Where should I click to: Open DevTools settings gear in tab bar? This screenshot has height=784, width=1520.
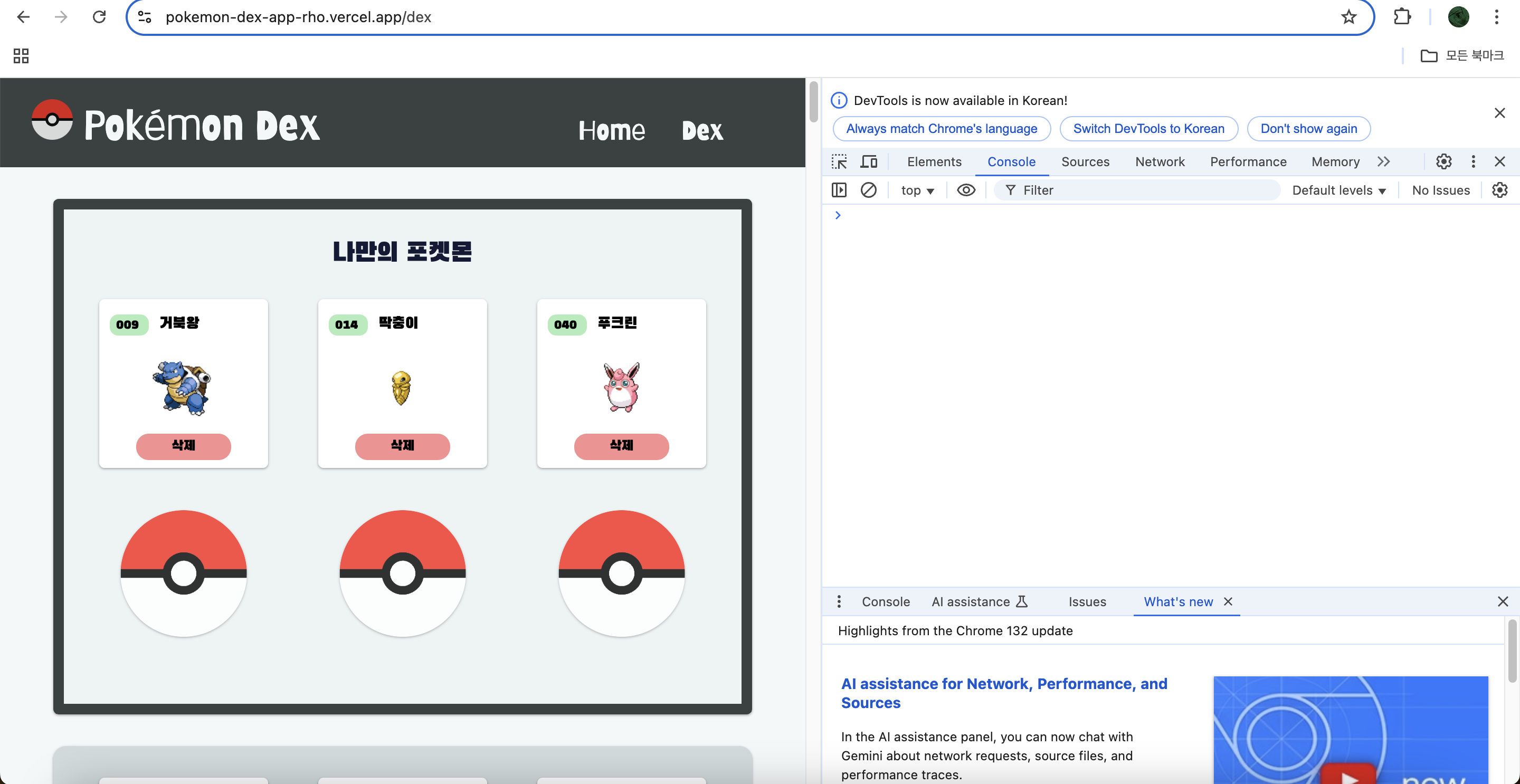point(1443,161)
